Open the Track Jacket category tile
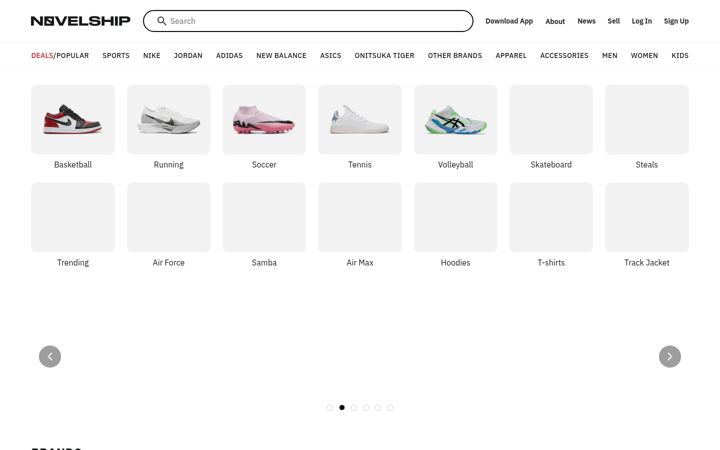720x450 pixels. 647,217
